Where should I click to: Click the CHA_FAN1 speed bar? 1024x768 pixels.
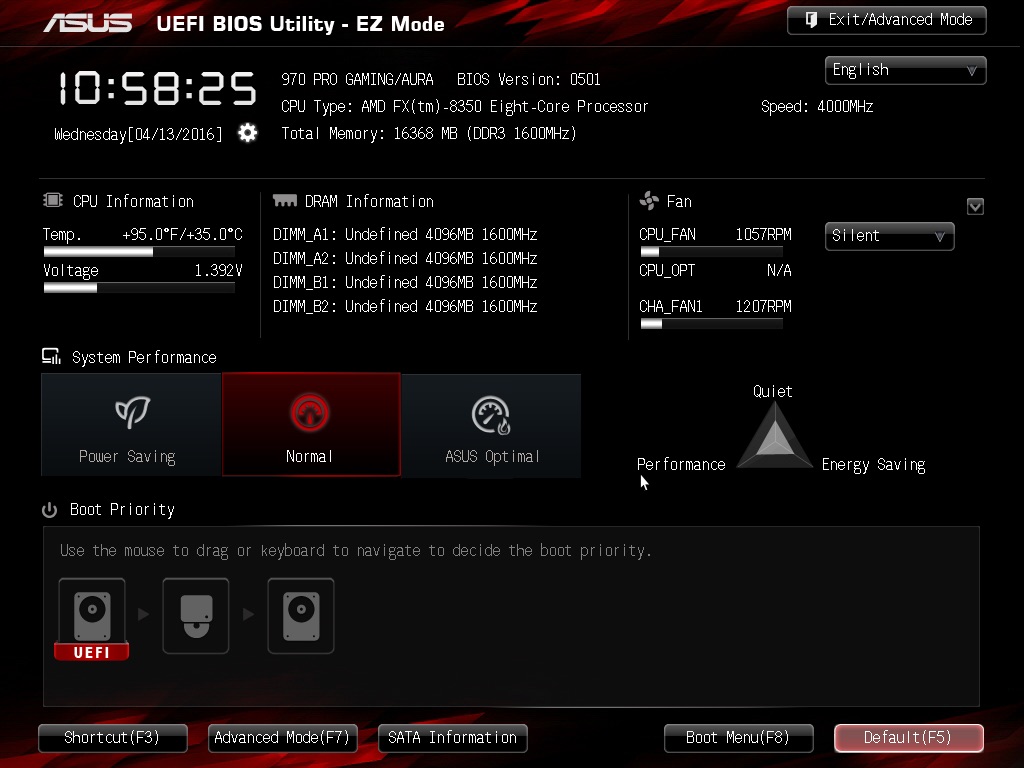[711, 323]
